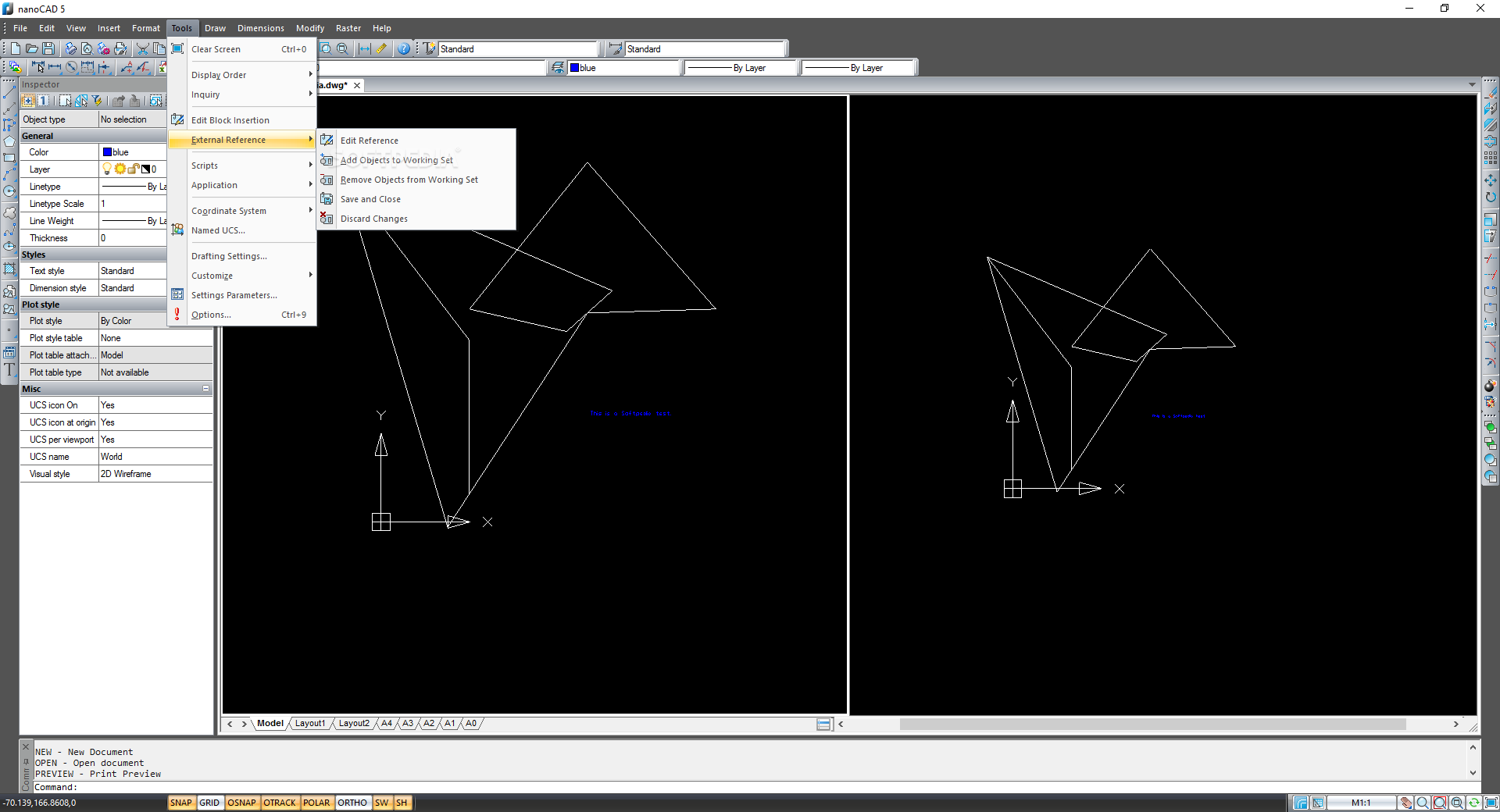
Task: Expand the Coordinate System submenu
Action: (242, 211)
